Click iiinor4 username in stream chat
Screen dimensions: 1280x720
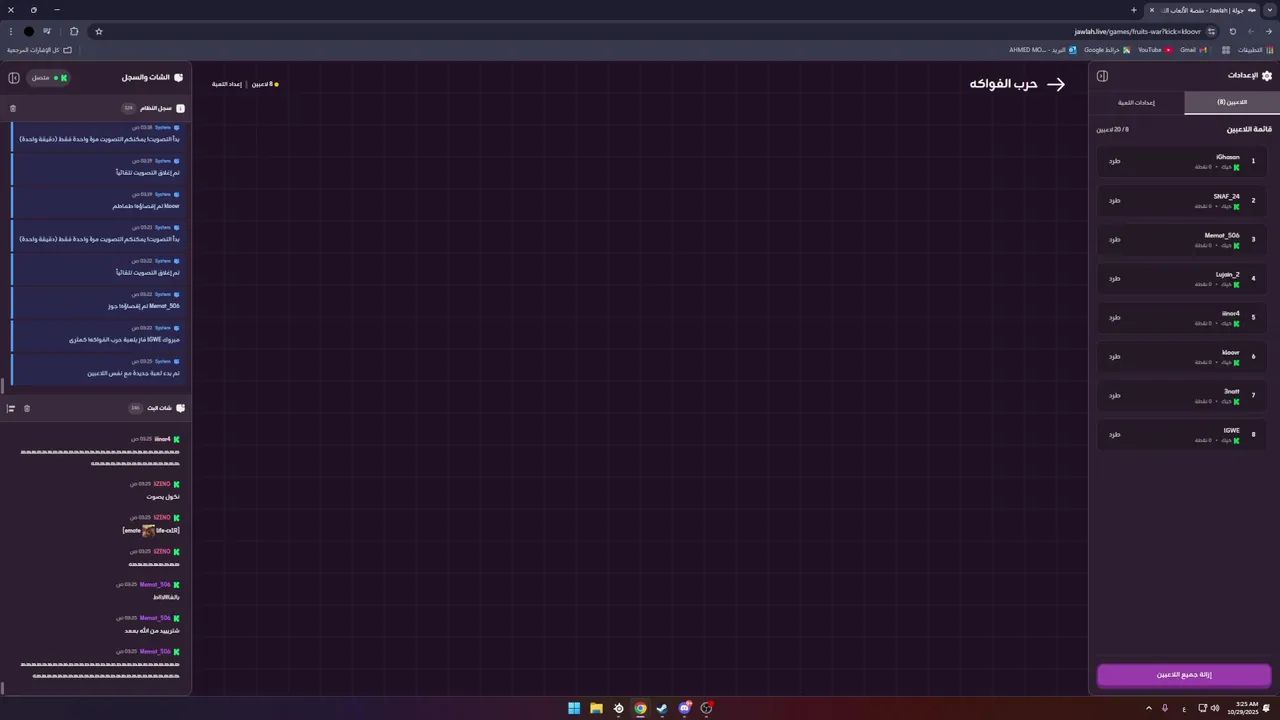[162, 439]
